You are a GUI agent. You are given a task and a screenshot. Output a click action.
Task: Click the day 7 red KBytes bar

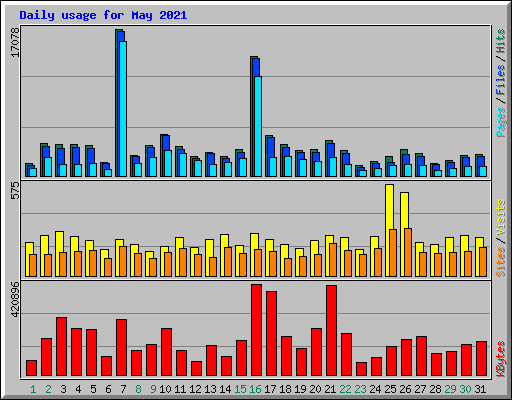tap(121, 348)
